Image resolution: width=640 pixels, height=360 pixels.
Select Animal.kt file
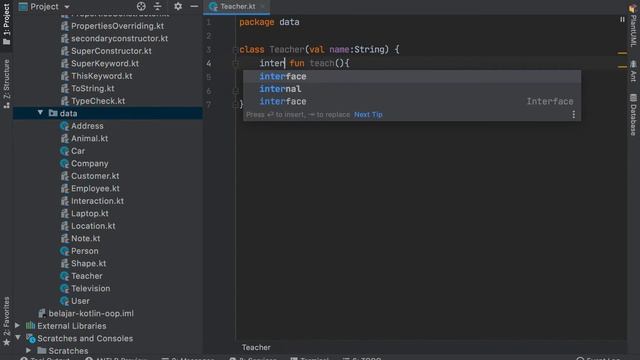coord(89,138)
